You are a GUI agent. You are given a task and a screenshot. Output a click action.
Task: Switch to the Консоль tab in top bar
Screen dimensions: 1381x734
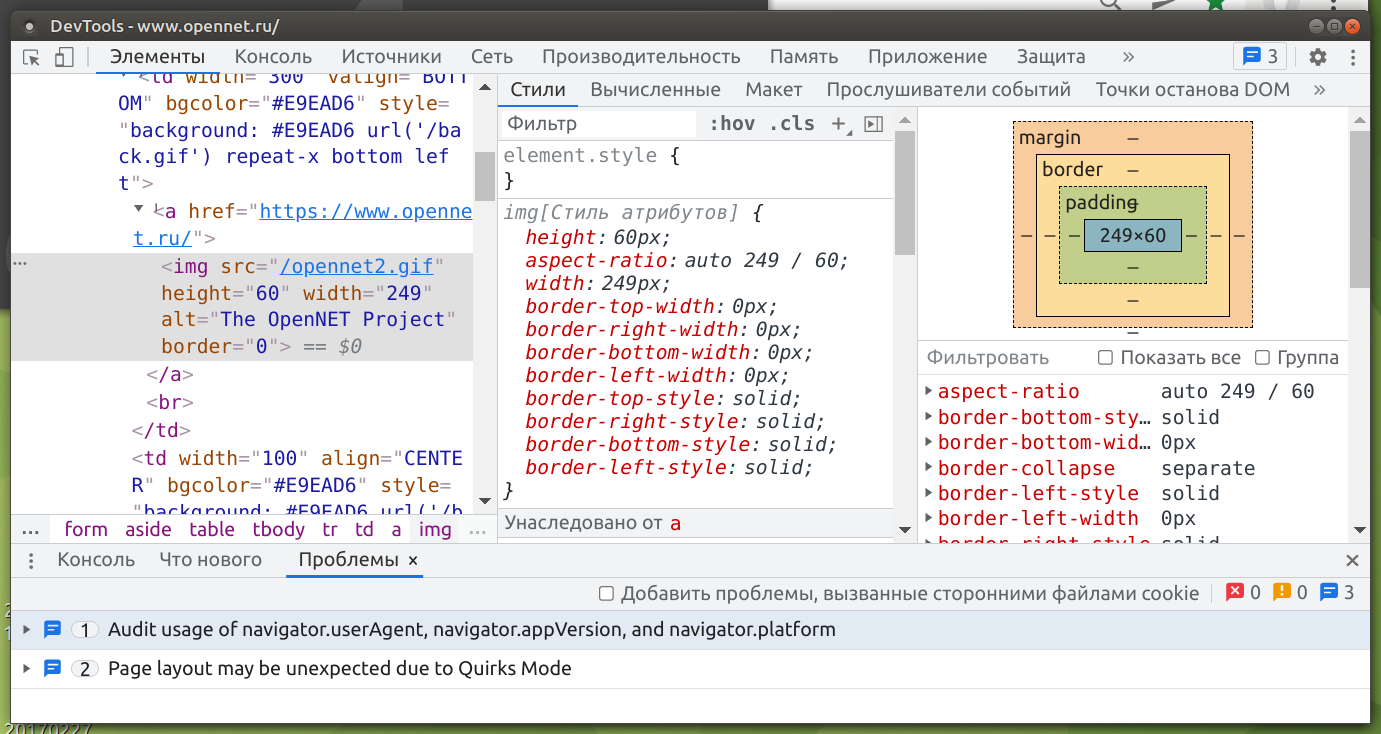click(x=273, y=57)
